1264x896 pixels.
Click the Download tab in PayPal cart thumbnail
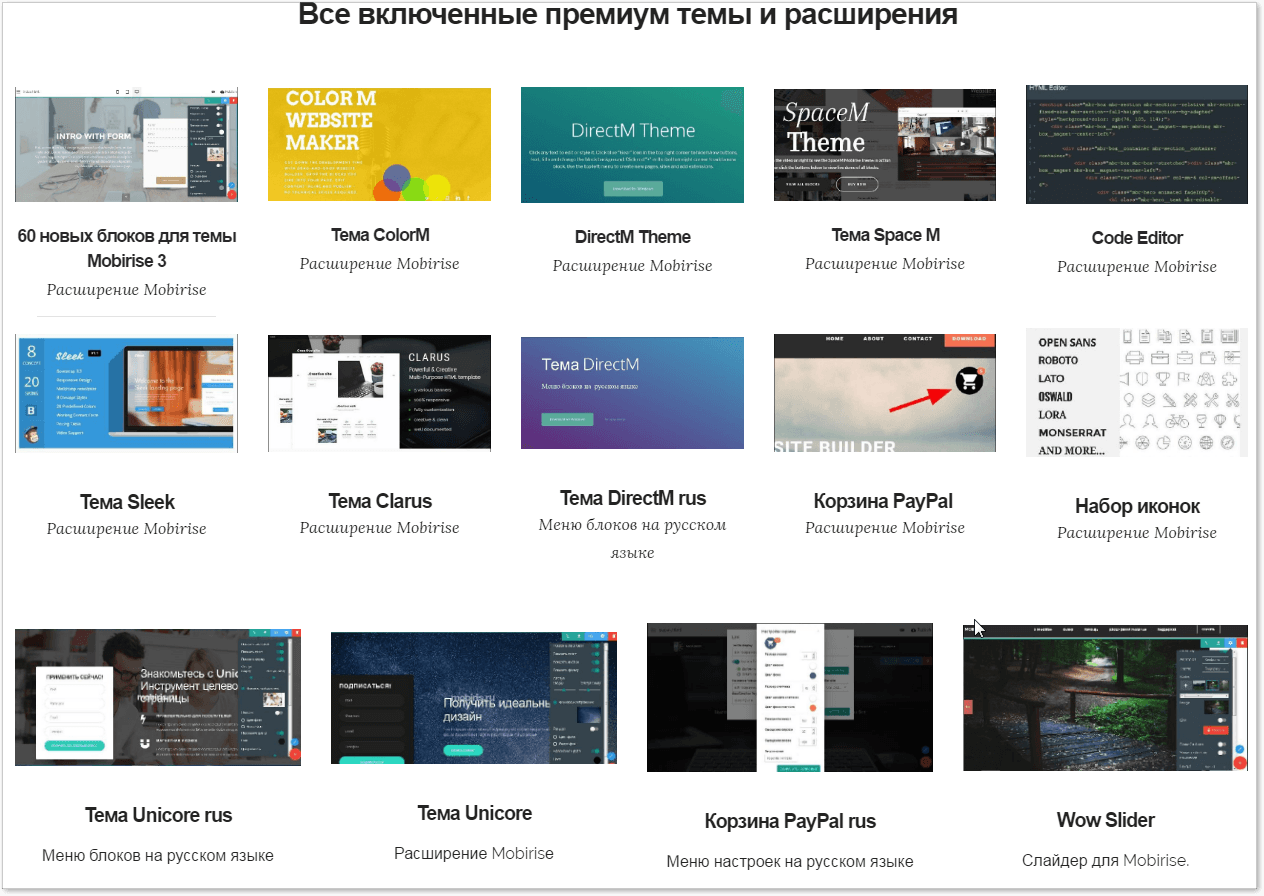pyautogui.click(x=969, y=339)
